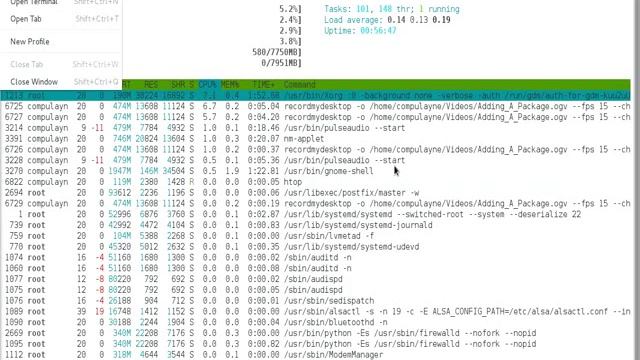Select the systemd-journald process row
Viewport: 640px width, 360px height.
(x=316, y=225)
